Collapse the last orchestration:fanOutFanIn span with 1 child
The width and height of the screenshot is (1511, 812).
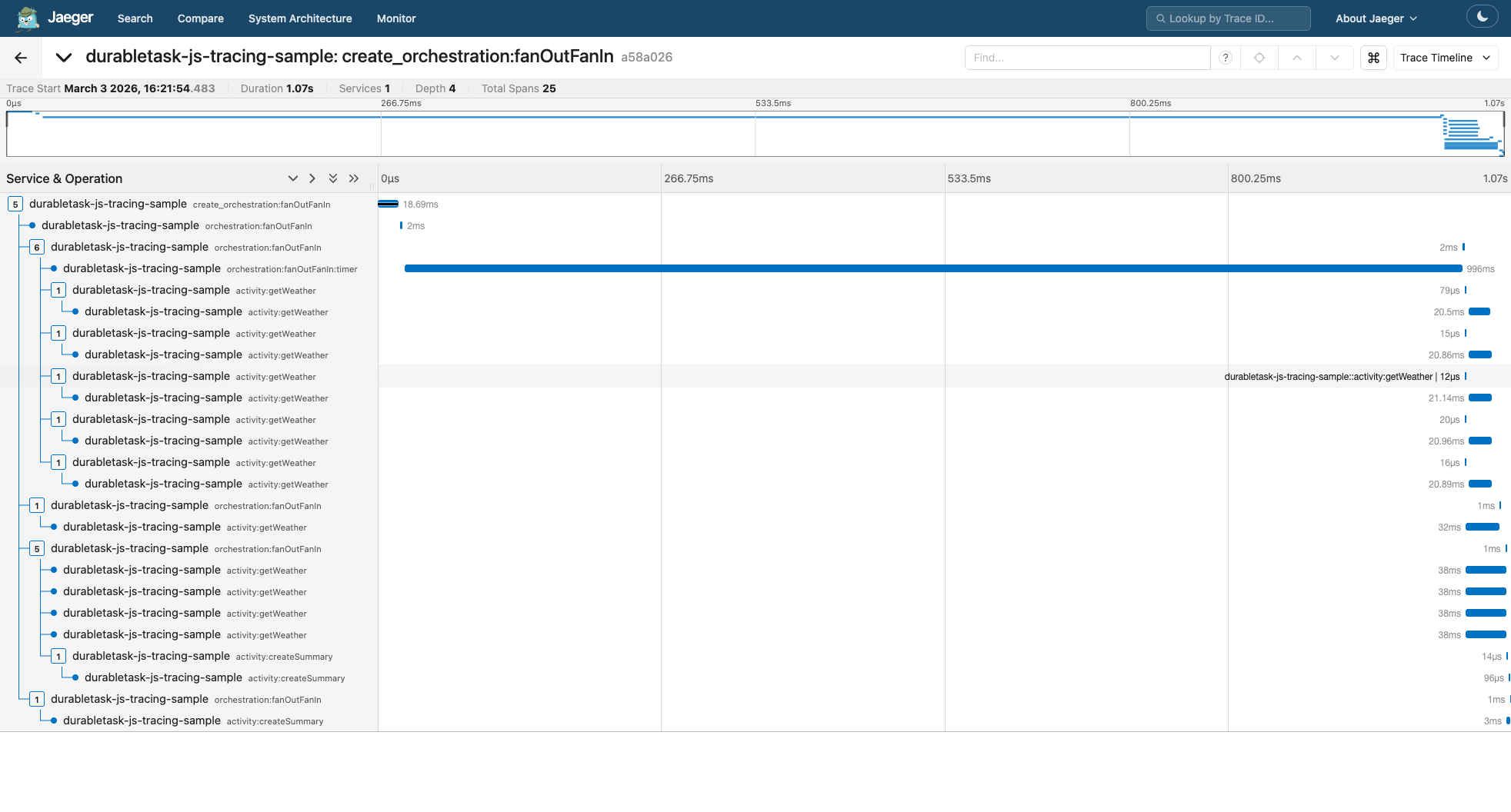pos(37,700)
